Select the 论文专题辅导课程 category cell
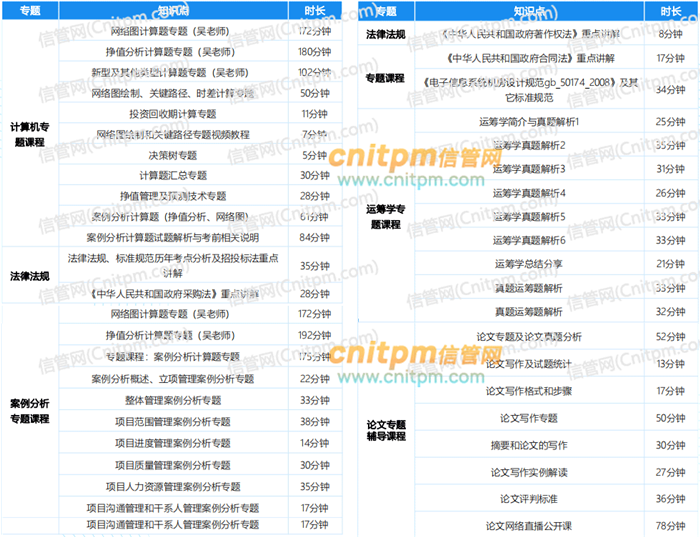The image size is (700, 537). click(x=384, y=431)
